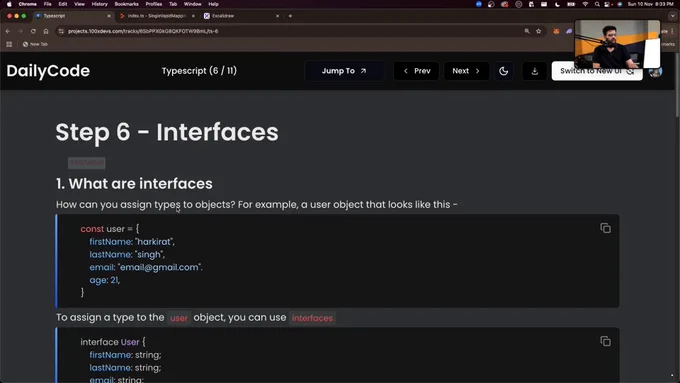Click the DailyCode logo
This screenshot has height=383, width=680.
48,71
